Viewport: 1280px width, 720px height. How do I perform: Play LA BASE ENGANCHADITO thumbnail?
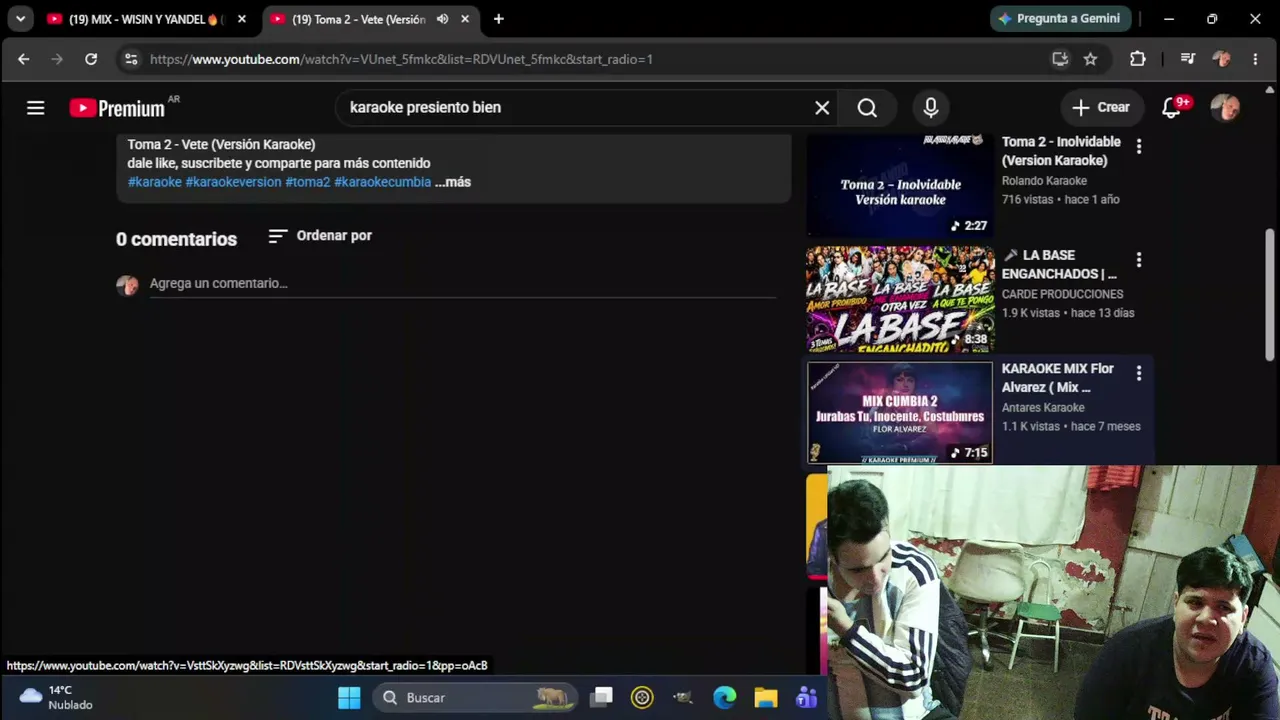pyautogui.click(x=900, y=299)
